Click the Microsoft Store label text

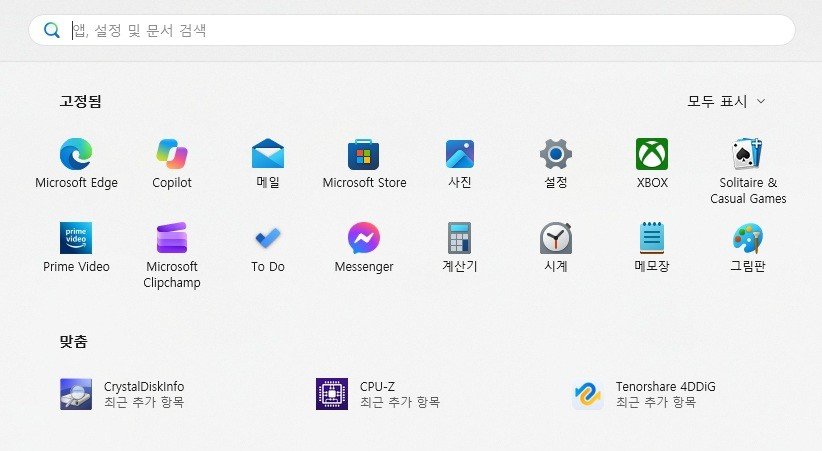pyautogui.click(x=364, y=182)
